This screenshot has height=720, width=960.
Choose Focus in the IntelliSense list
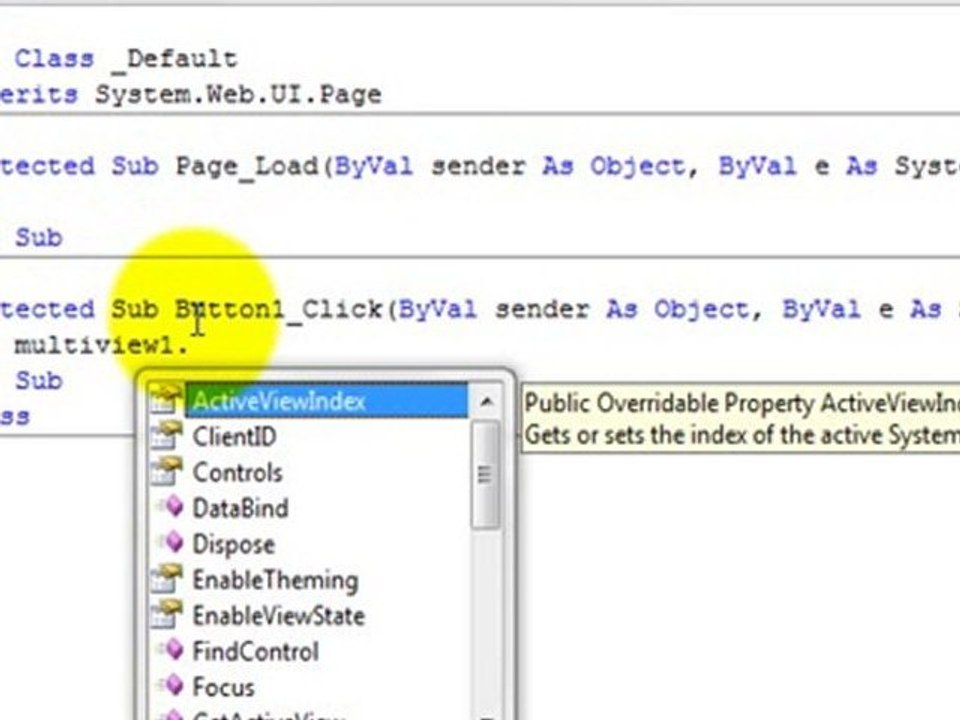click(x=223, y=687)
